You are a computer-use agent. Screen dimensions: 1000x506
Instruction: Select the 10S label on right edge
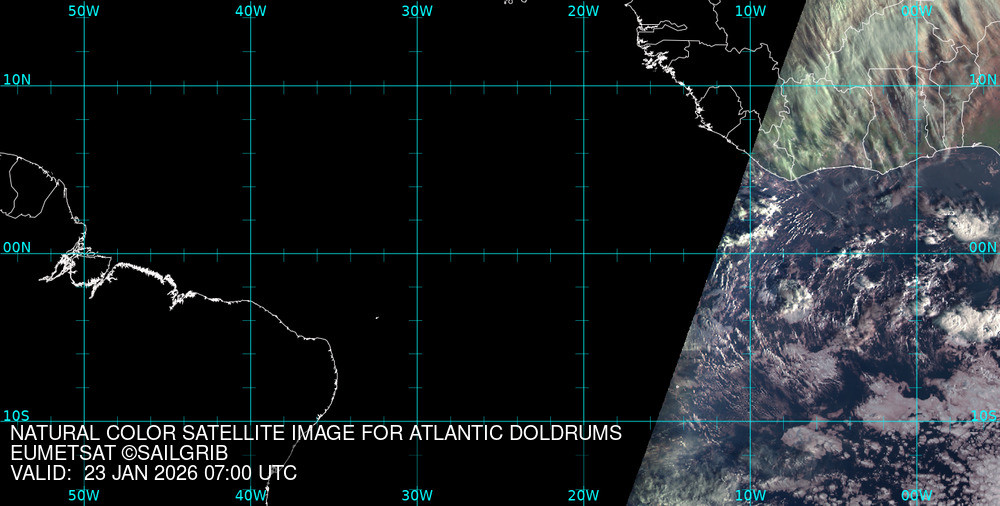coord(984,415)
